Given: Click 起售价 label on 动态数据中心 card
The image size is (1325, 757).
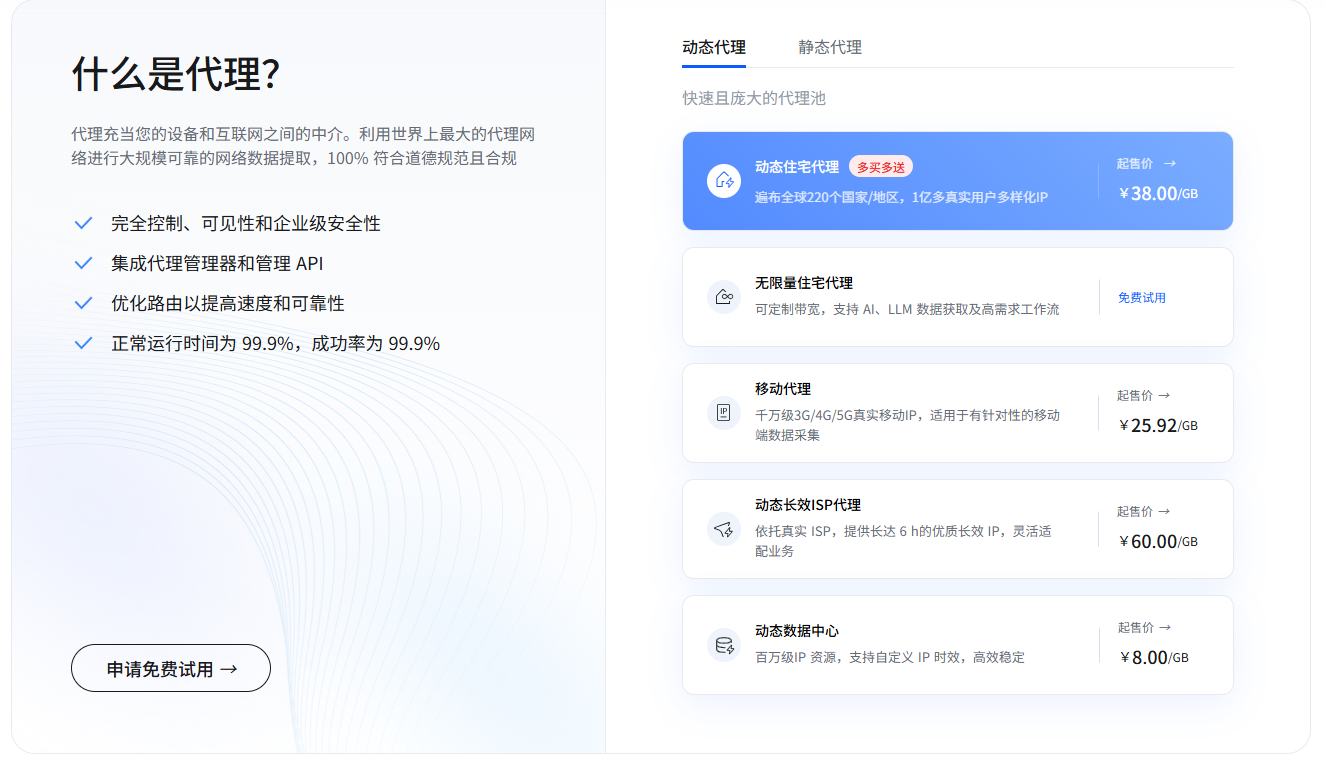Looking at the screenshot, I should click(1135, 627).
